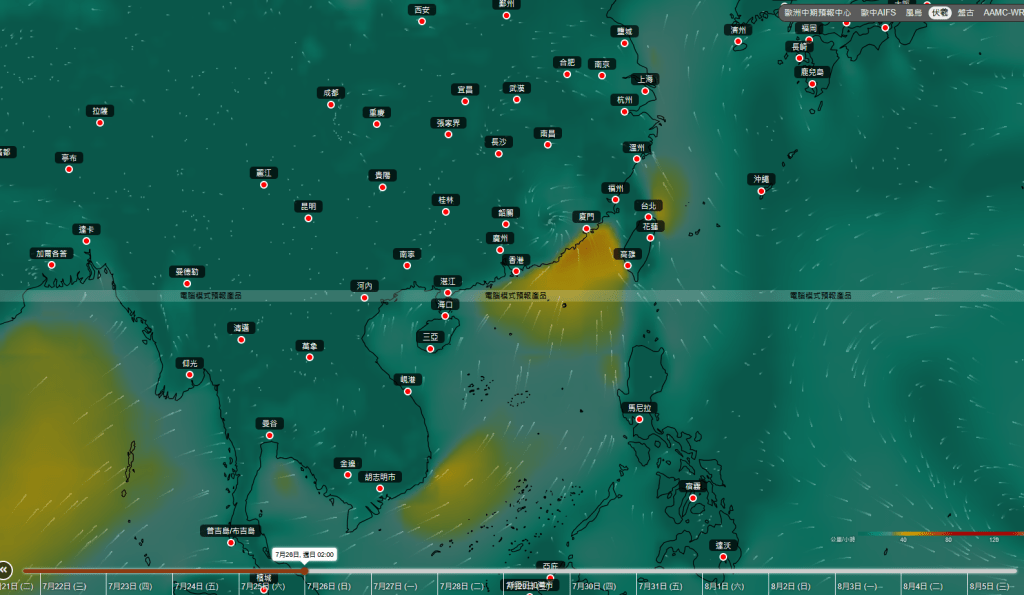Click the red marker for 杭州
This screenshot has width=1024, height=595.
[624, 112]
